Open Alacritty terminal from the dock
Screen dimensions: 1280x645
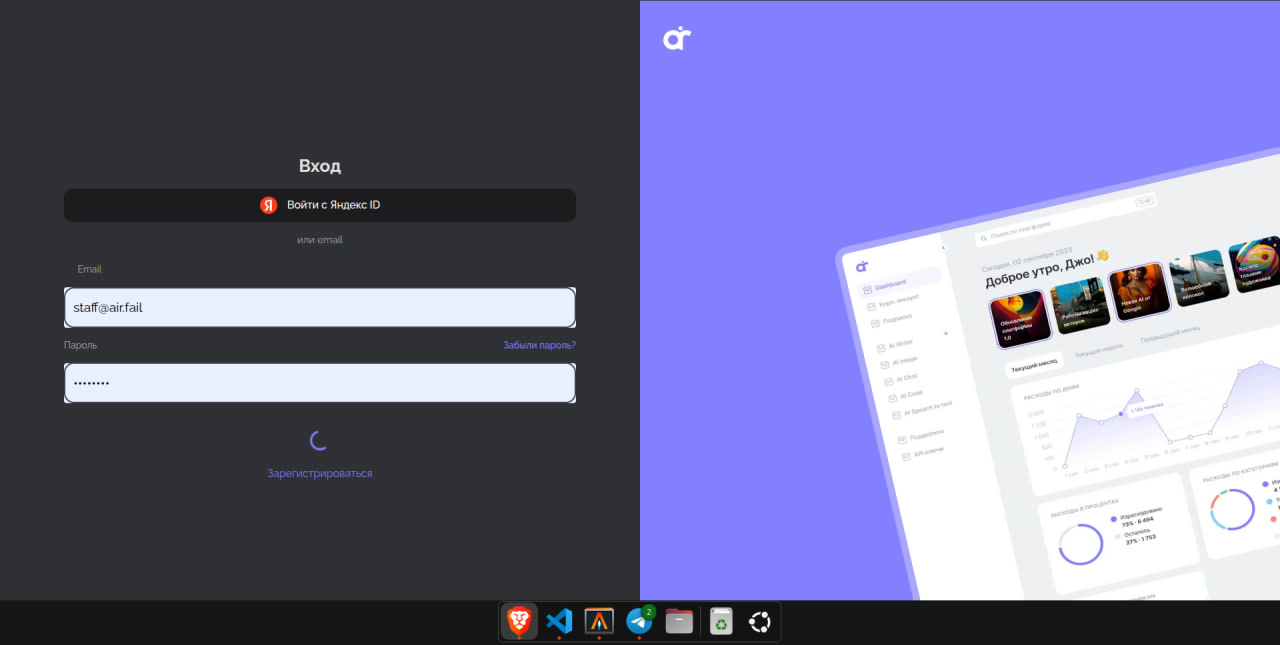point(599,622)
